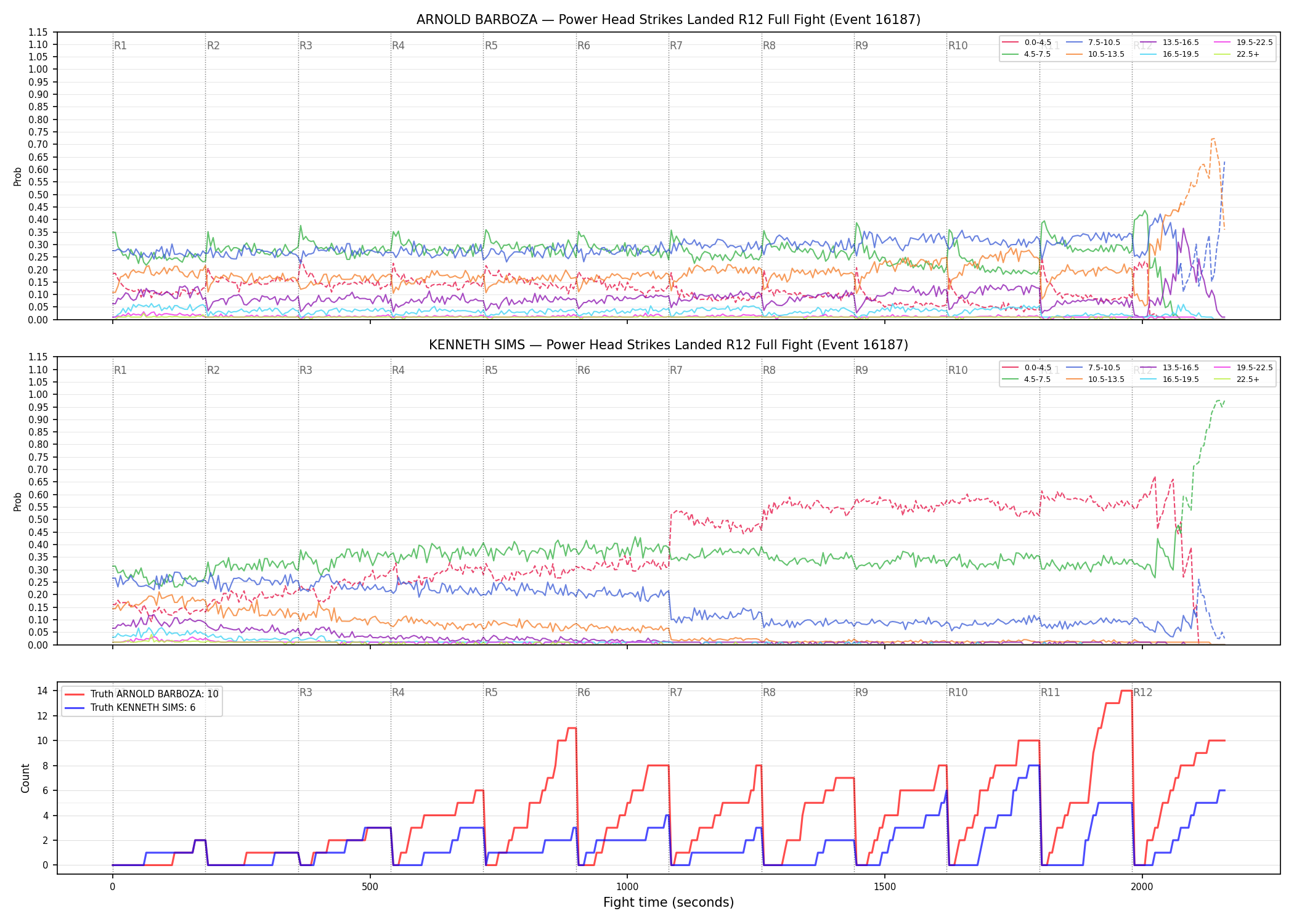1294x924 pixels.
Task: Click R6 round marker in Count chart
Action: (584, 692)
